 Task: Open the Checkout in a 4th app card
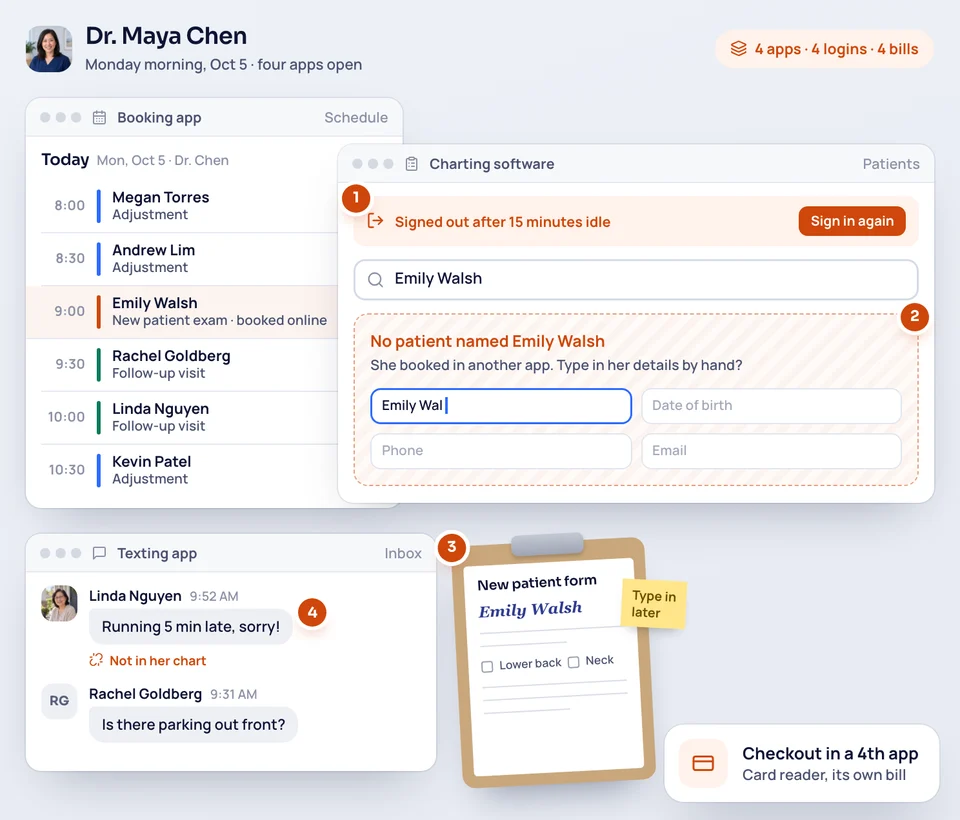(x=801, y=763)
